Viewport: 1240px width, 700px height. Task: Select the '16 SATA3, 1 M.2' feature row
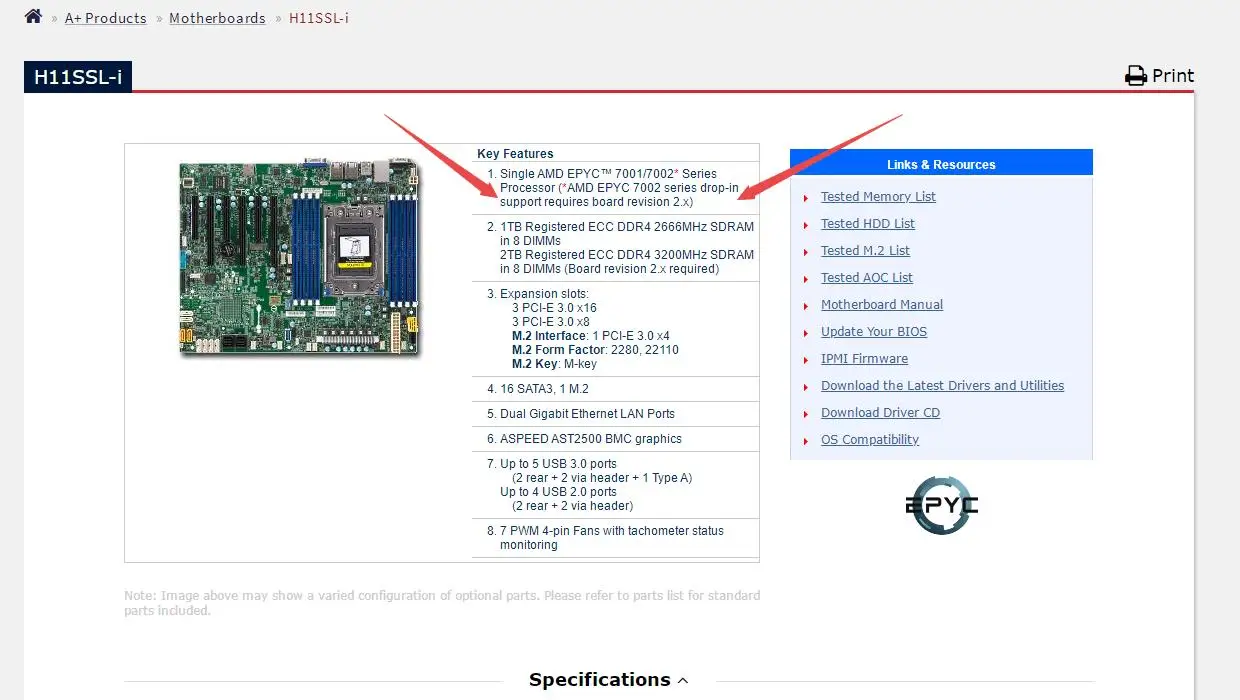point(615,389)
